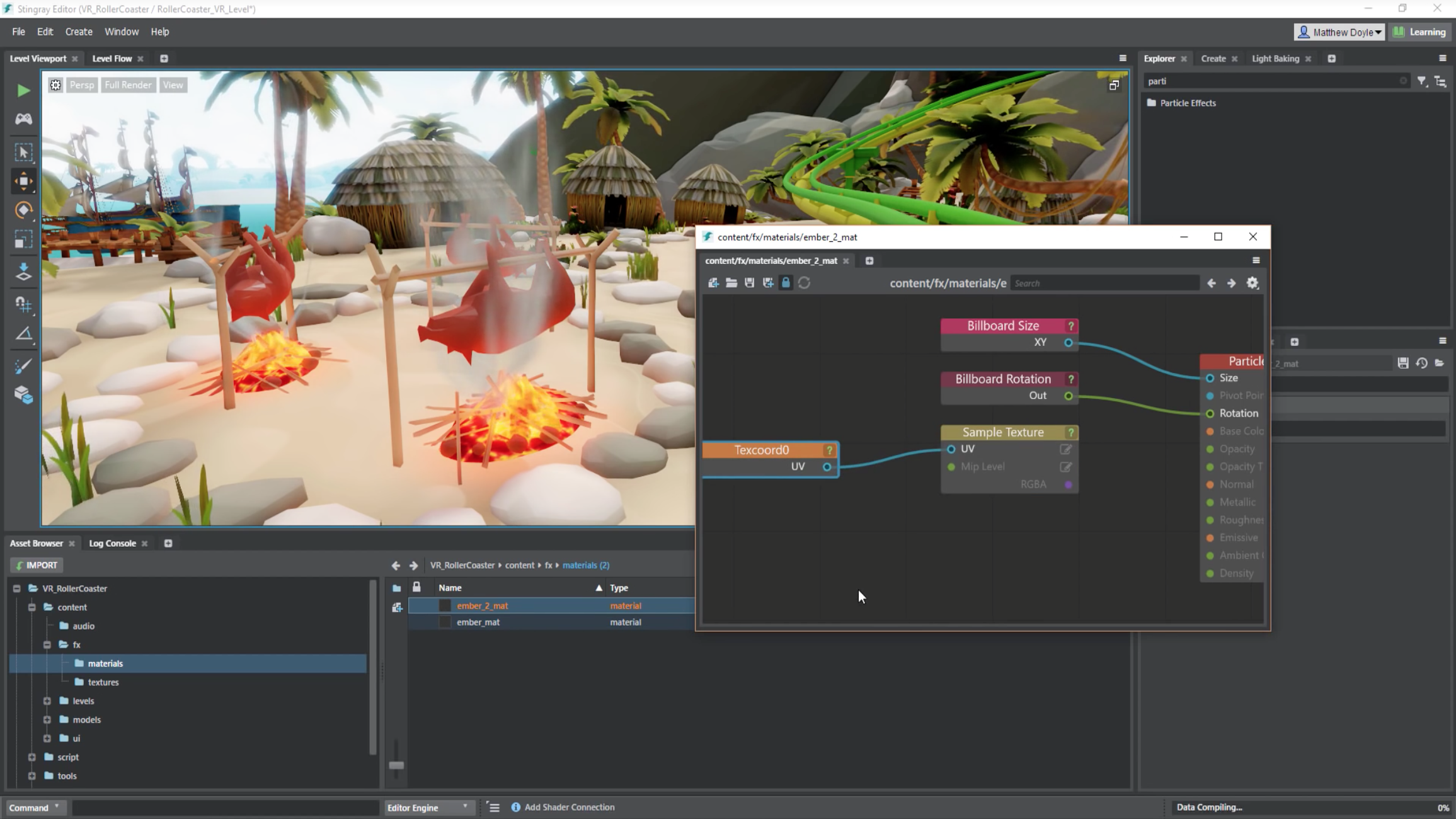Image resolution: width=1456 pixels, height=819 pixels.
Task: Toggle the checkbox next to ember_2_mat
Action: 445,605
